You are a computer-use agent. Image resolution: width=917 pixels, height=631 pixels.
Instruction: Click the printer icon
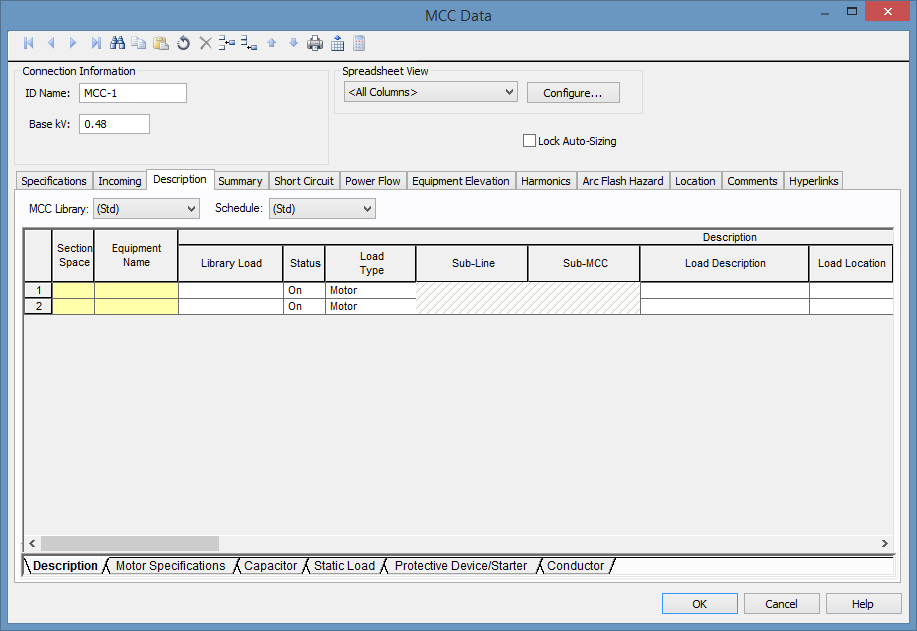(x=315, y=43)
